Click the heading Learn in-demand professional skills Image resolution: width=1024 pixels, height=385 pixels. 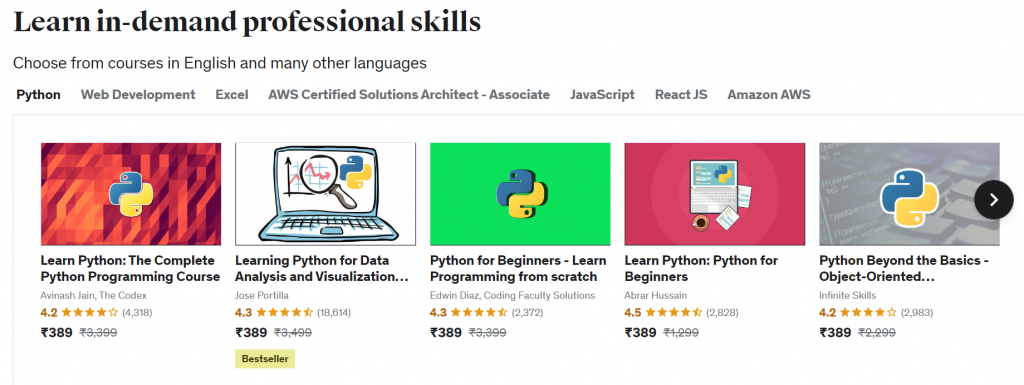click(248, 22)
